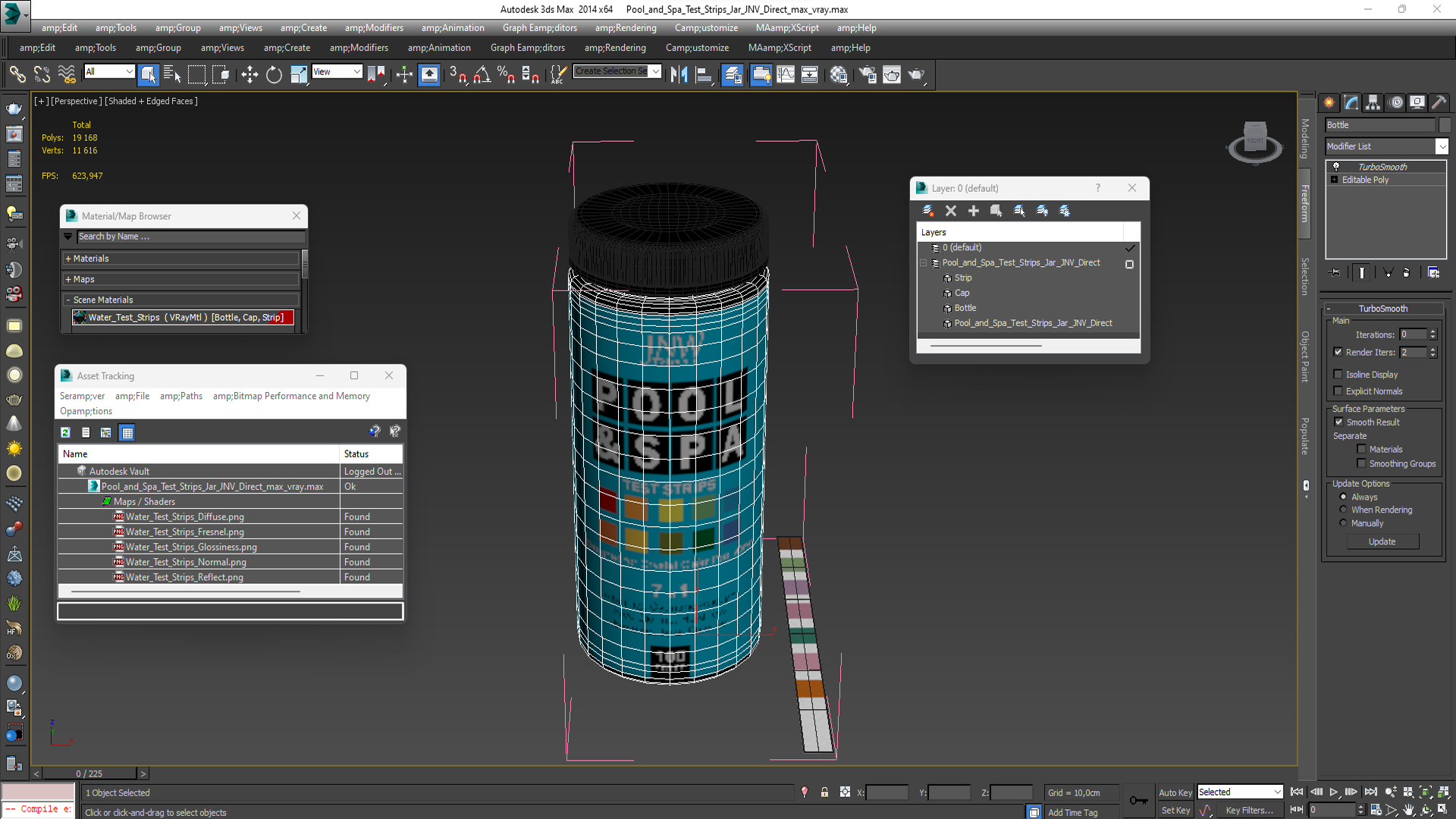Open the Create Selection Set dropdown

[x=617, y=71]
